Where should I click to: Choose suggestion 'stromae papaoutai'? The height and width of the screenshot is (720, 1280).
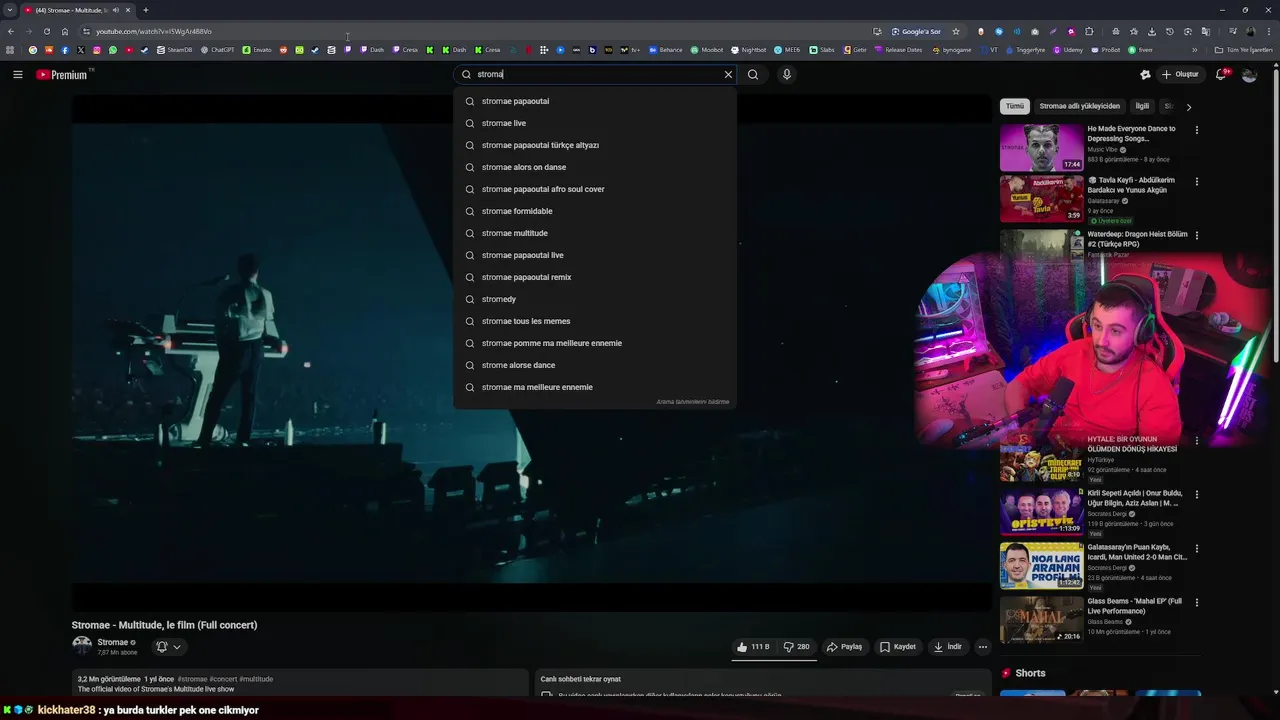click(595, 101)
